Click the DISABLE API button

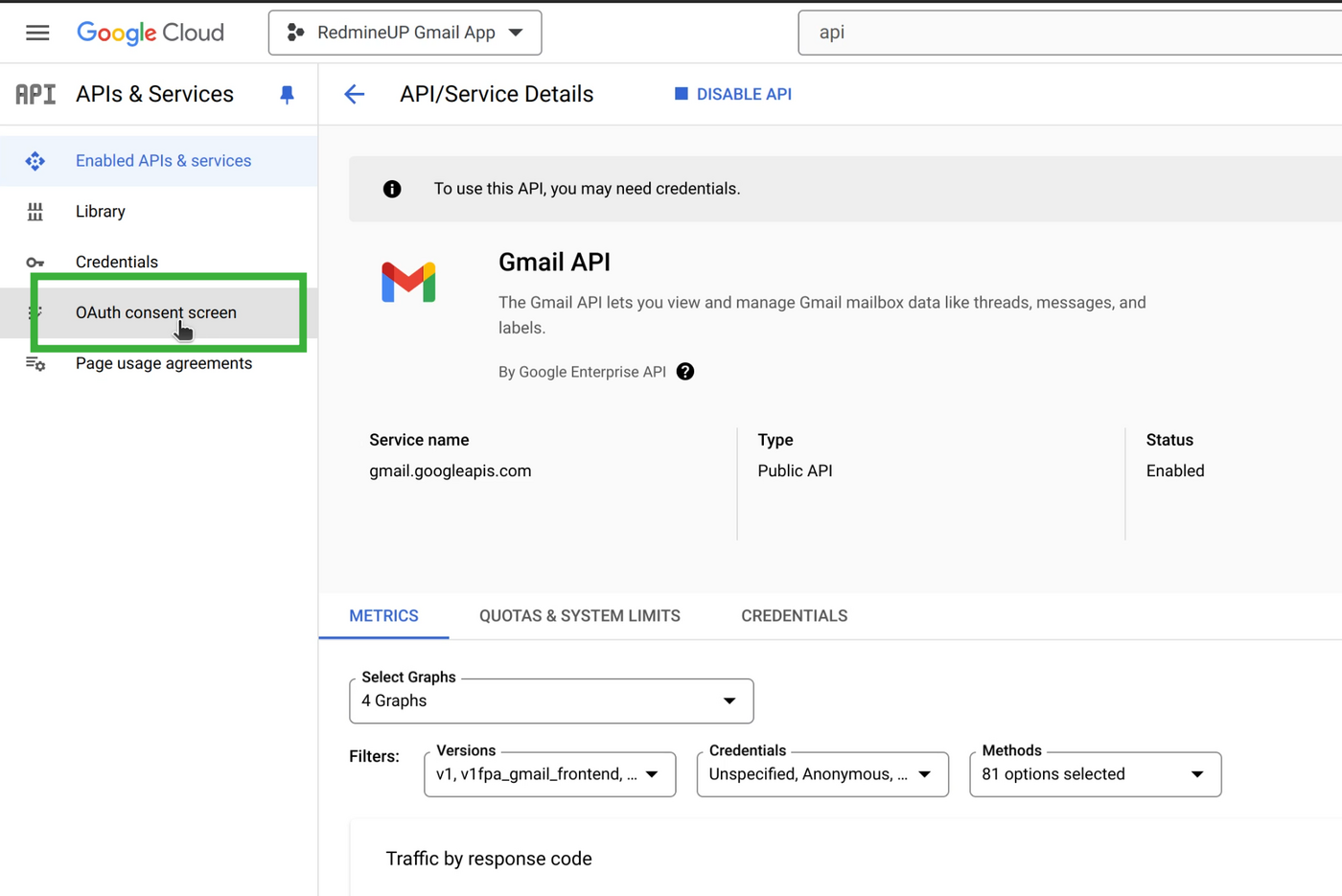[732, 94]
